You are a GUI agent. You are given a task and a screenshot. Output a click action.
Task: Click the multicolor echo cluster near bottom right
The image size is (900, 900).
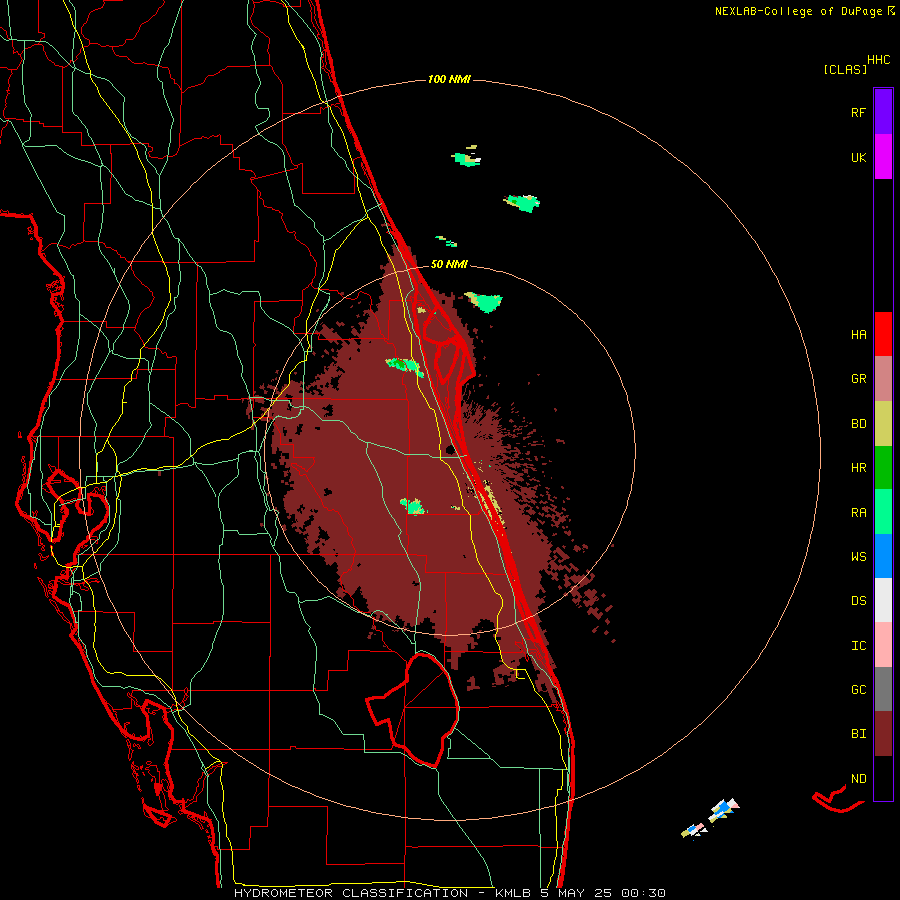(711, 818)
